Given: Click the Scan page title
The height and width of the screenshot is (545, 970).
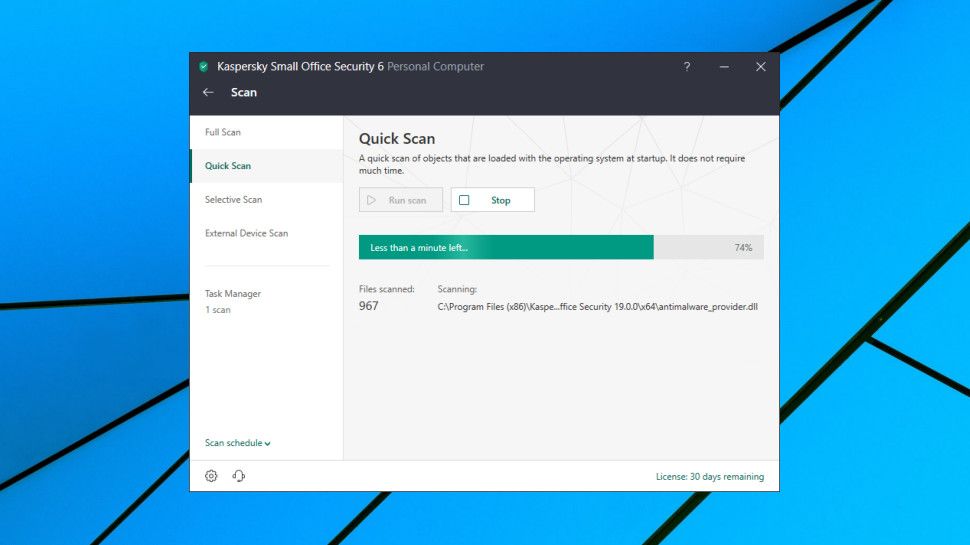Looking at the screenshot, I should [244, 92].
